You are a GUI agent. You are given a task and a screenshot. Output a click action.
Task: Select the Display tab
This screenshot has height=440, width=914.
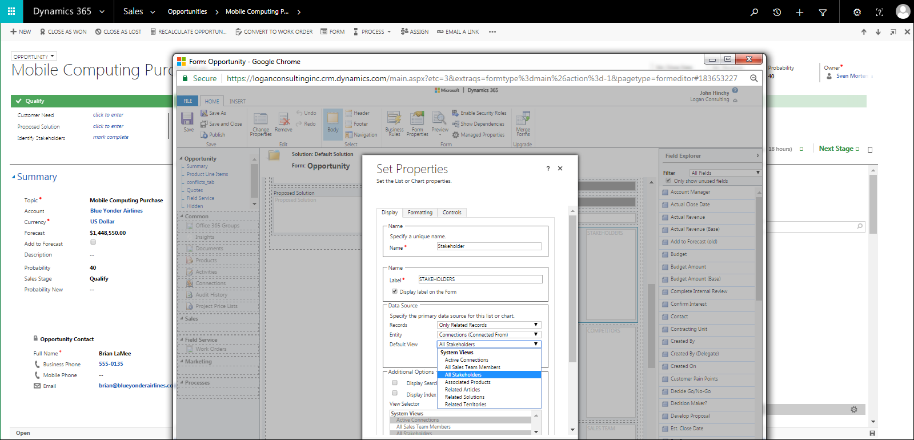(x=389, y=213)
